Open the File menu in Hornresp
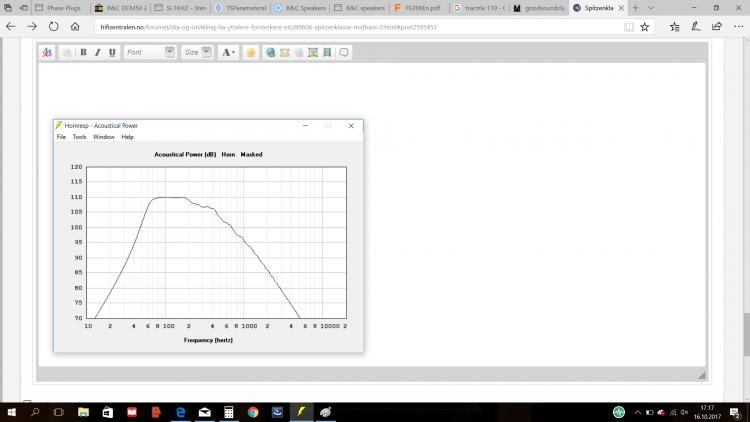The image size is (750, 422). [x=61, y=137]
